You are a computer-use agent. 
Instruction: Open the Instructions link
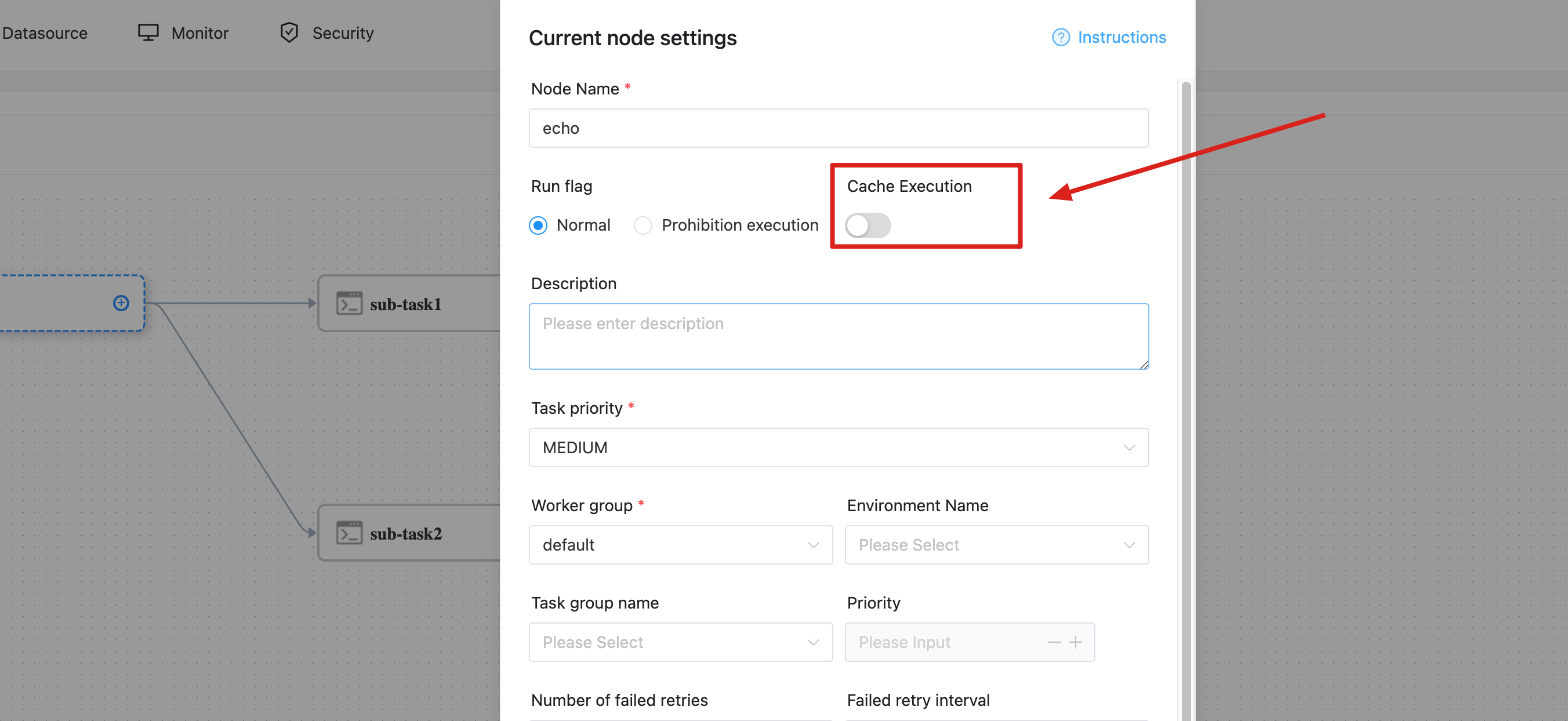pyautogui.click(x=1121, y=38)
